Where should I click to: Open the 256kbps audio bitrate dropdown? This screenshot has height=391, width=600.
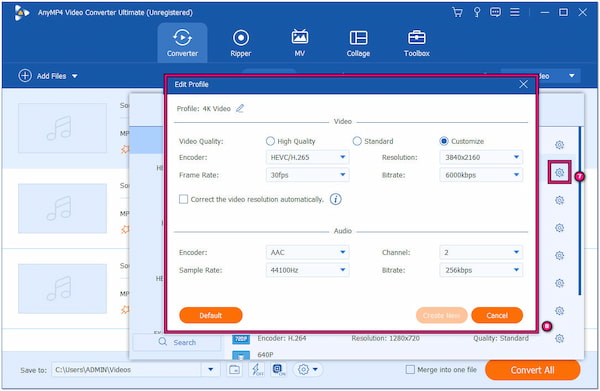481,270
